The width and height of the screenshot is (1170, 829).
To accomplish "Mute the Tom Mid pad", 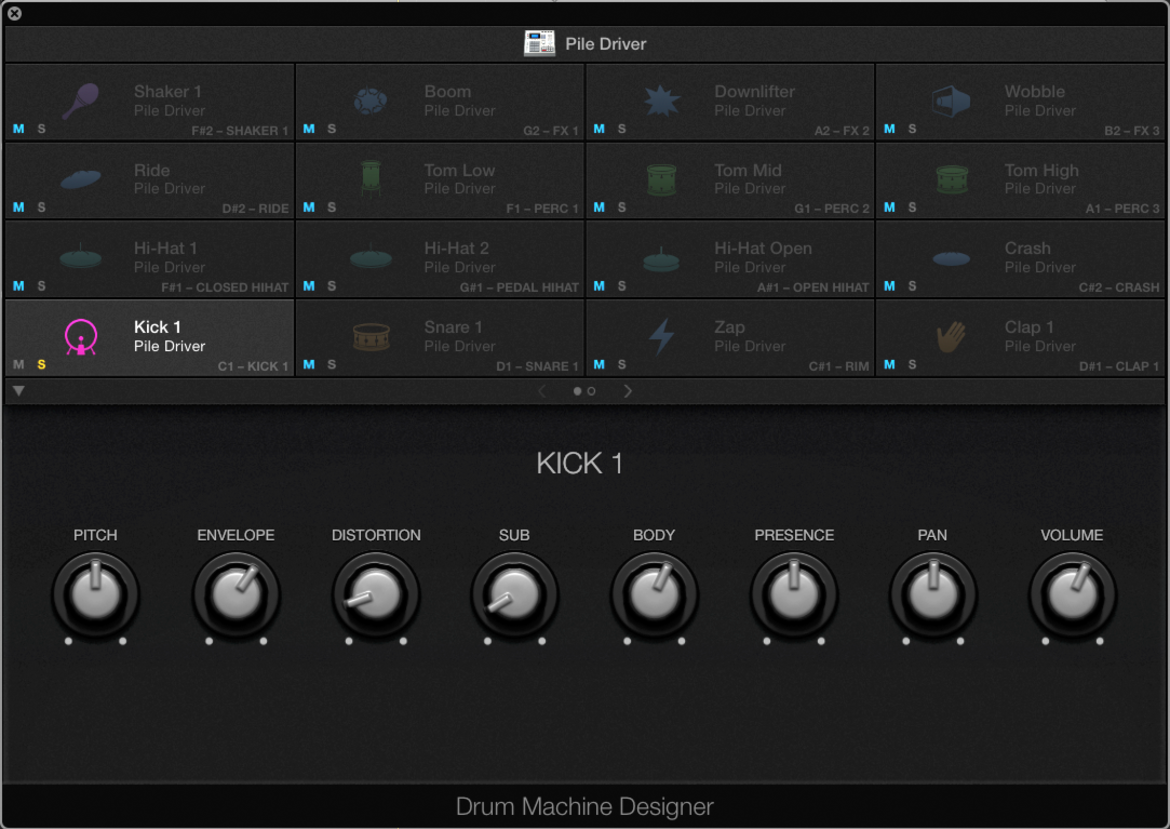I will pyautogui.click(x=599, y=207).
